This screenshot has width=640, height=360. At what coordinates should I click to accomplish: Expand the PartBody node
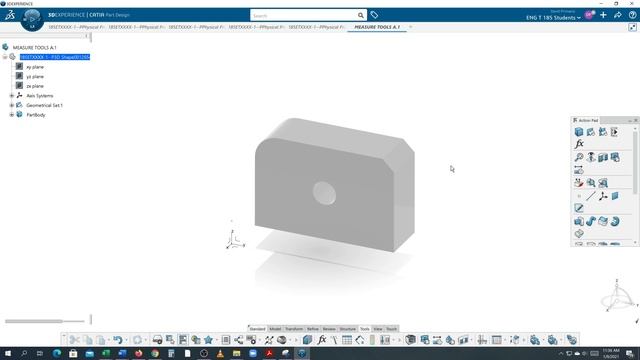pyautogui.click(x=12, y=115)
